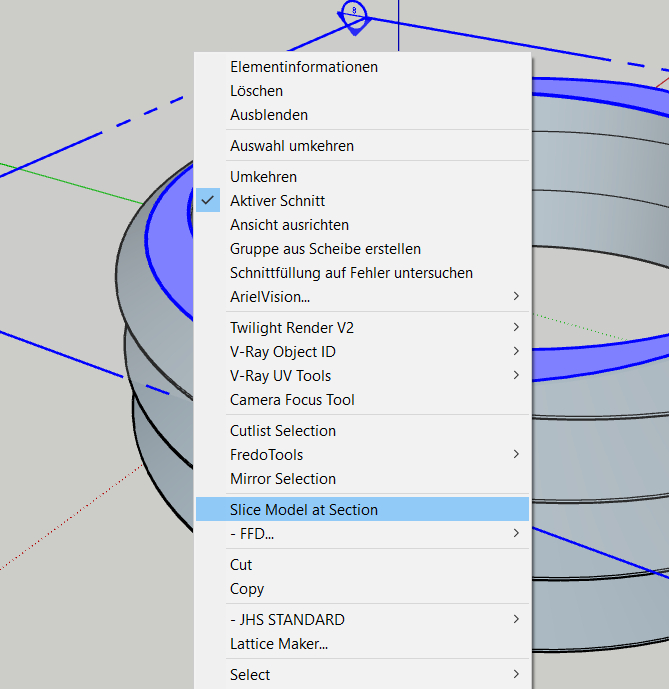The width and height of the screenshot is (669, 689).
Task: Expand the ArielVision submenu arrow
Action: 516,297
